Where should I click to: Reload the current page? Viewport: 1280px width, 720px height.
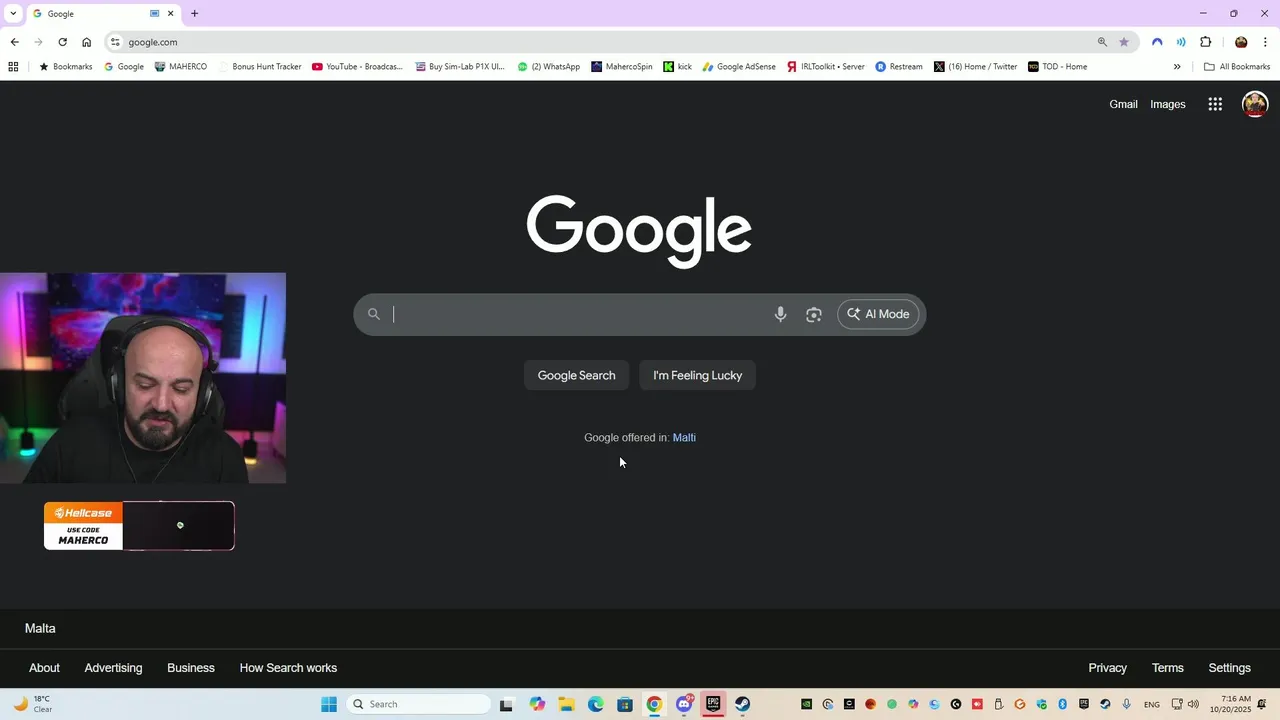[x=62, y=42]
